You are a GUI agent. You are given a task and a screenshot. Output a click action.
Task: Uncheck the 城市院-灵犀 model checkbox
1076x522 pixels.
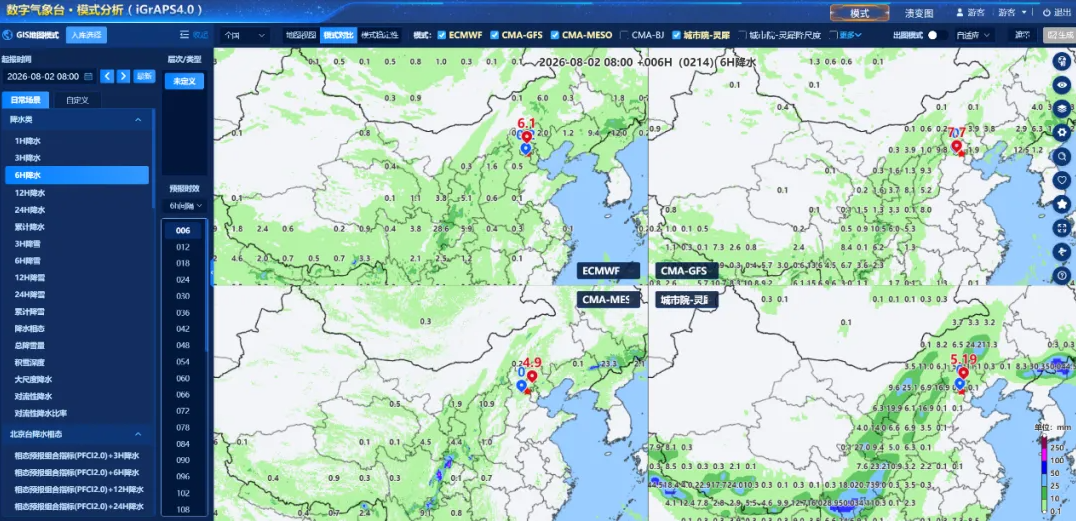[x=676, y=35]
